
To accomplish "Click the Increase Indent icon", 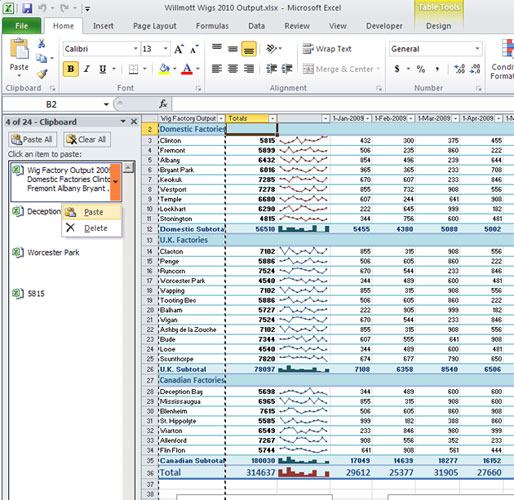I will 287,69.
